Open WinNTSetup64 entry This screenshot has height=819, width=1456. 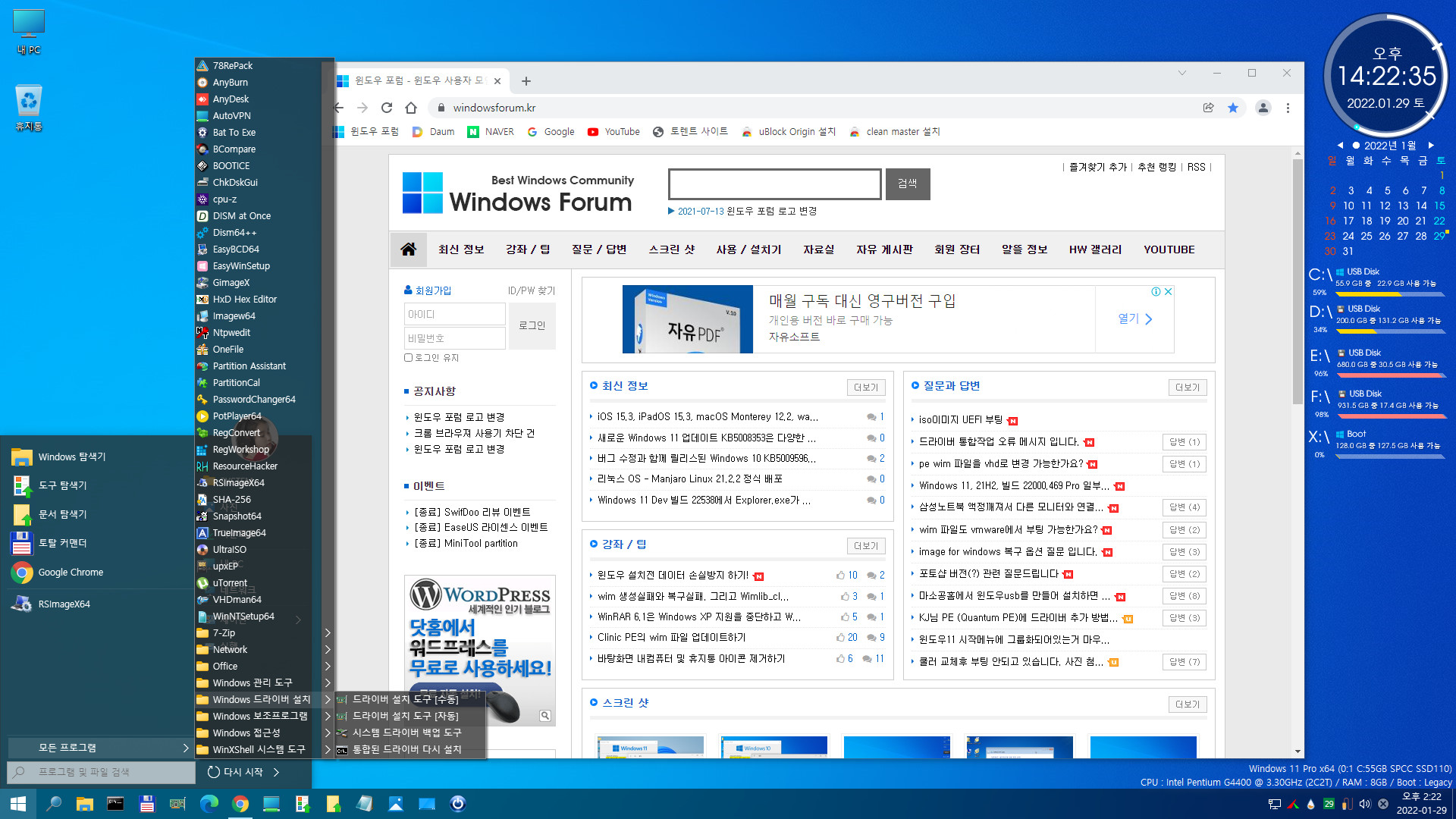point(243,617)
